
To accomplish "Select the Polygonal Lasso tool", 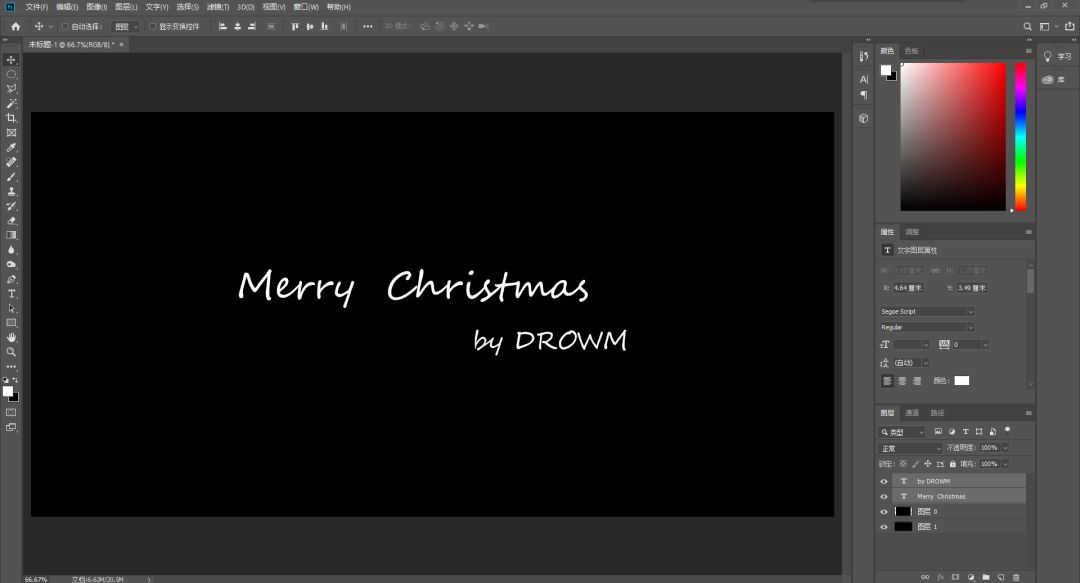I will tap(11, 89).
